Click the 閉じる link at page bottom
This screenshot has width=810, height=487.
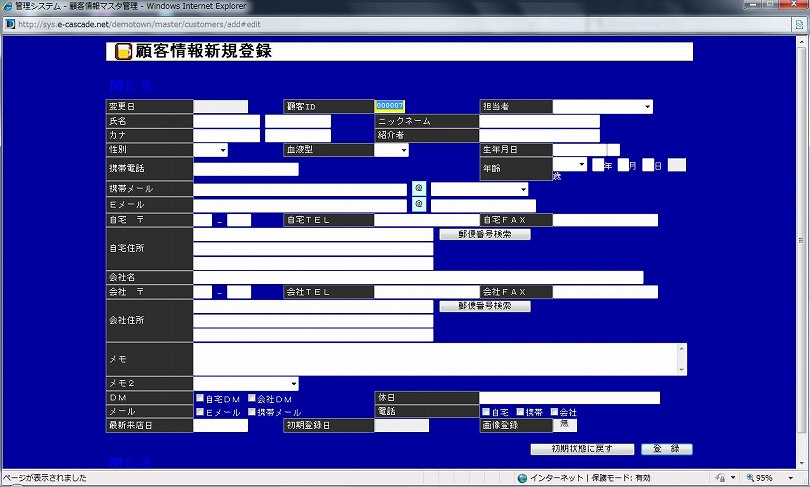[131, 462]
